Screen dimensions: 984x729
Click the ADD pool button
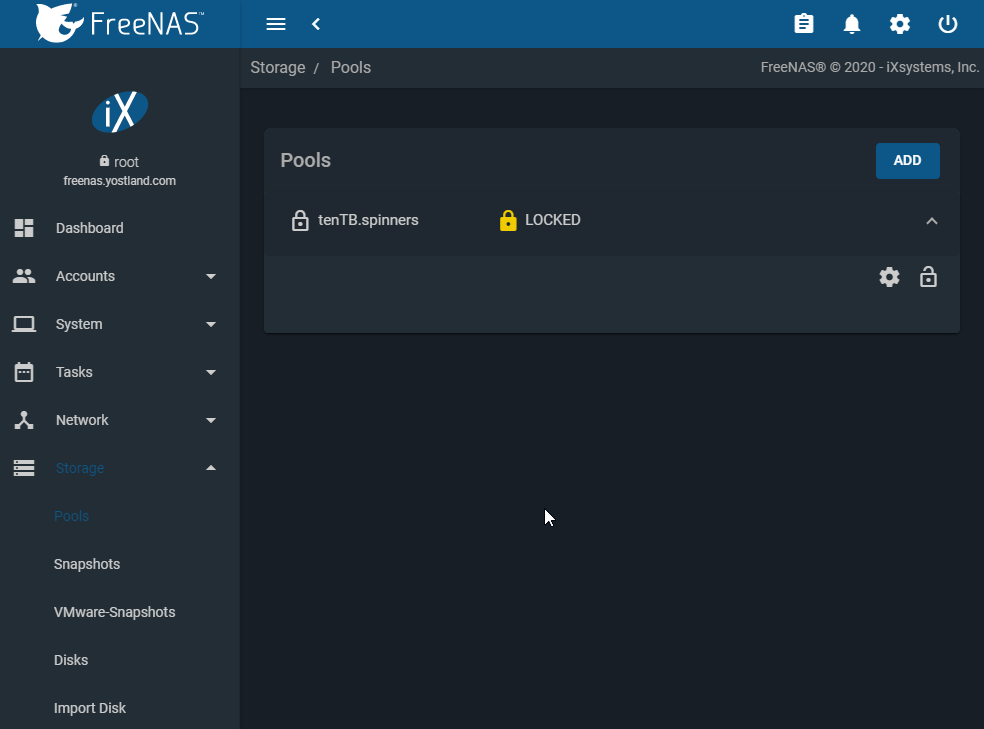(x=907, y=161)
